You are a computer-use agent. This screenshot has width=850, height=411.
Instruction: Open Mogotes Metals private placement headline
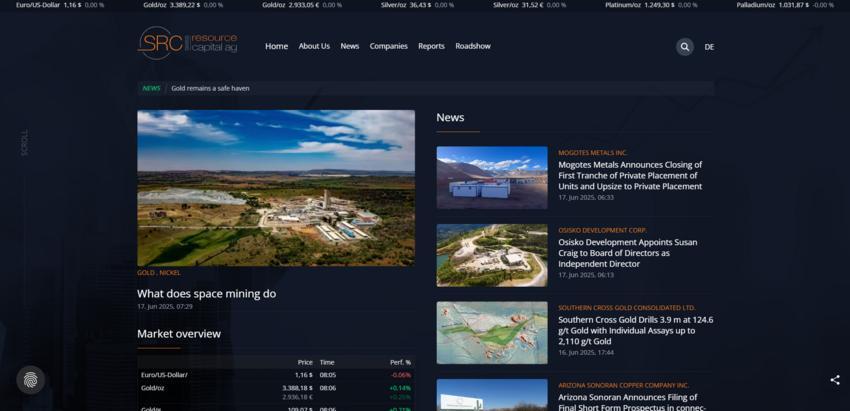click(x=630, y=175)
